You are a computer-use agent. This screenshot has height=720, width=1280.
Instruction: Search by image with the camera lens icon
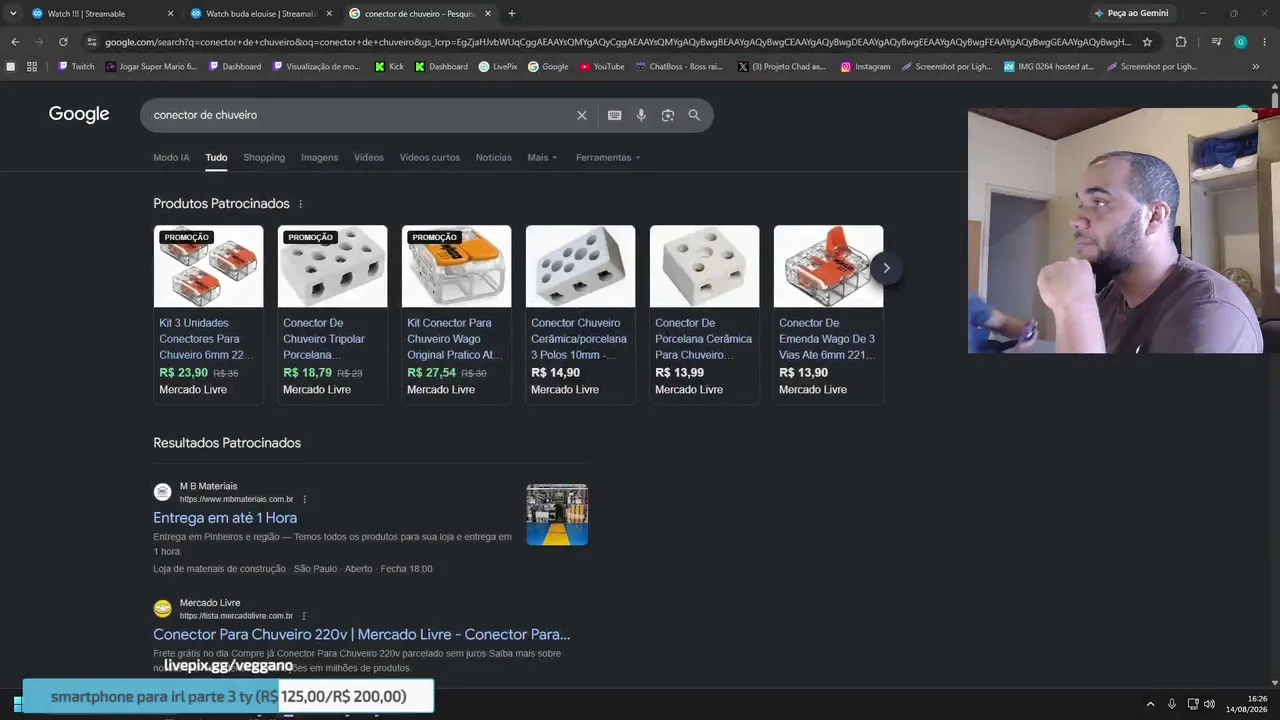click(668, 115)
